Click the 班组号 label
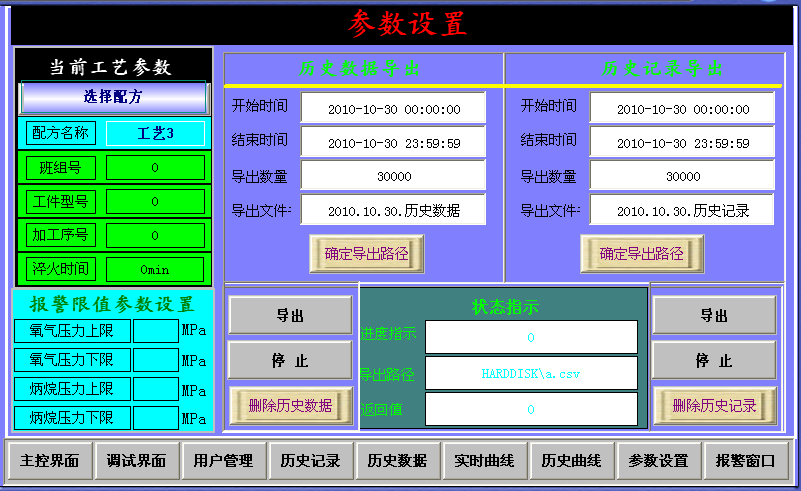The height and width of the screenshot is (491, 801). pyautogui.click(x=61, y=168)
